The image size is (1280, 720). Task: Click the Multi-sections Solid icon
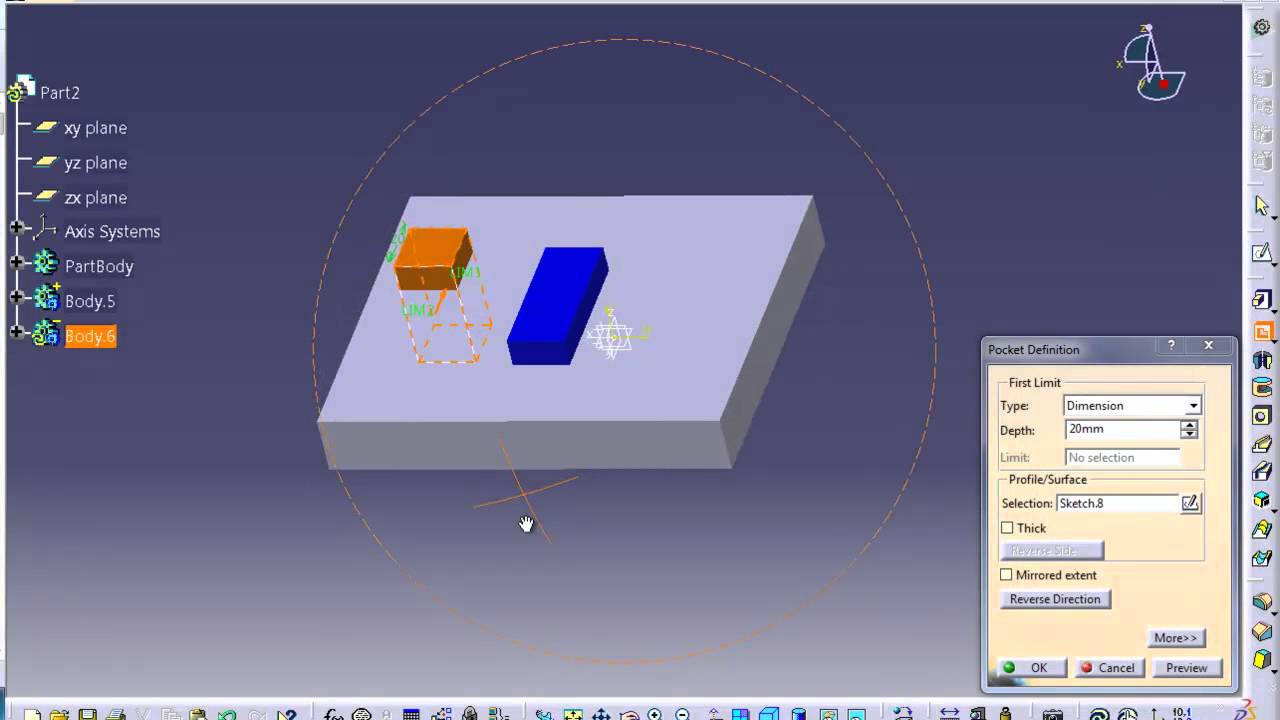[x=1262, y=528]
